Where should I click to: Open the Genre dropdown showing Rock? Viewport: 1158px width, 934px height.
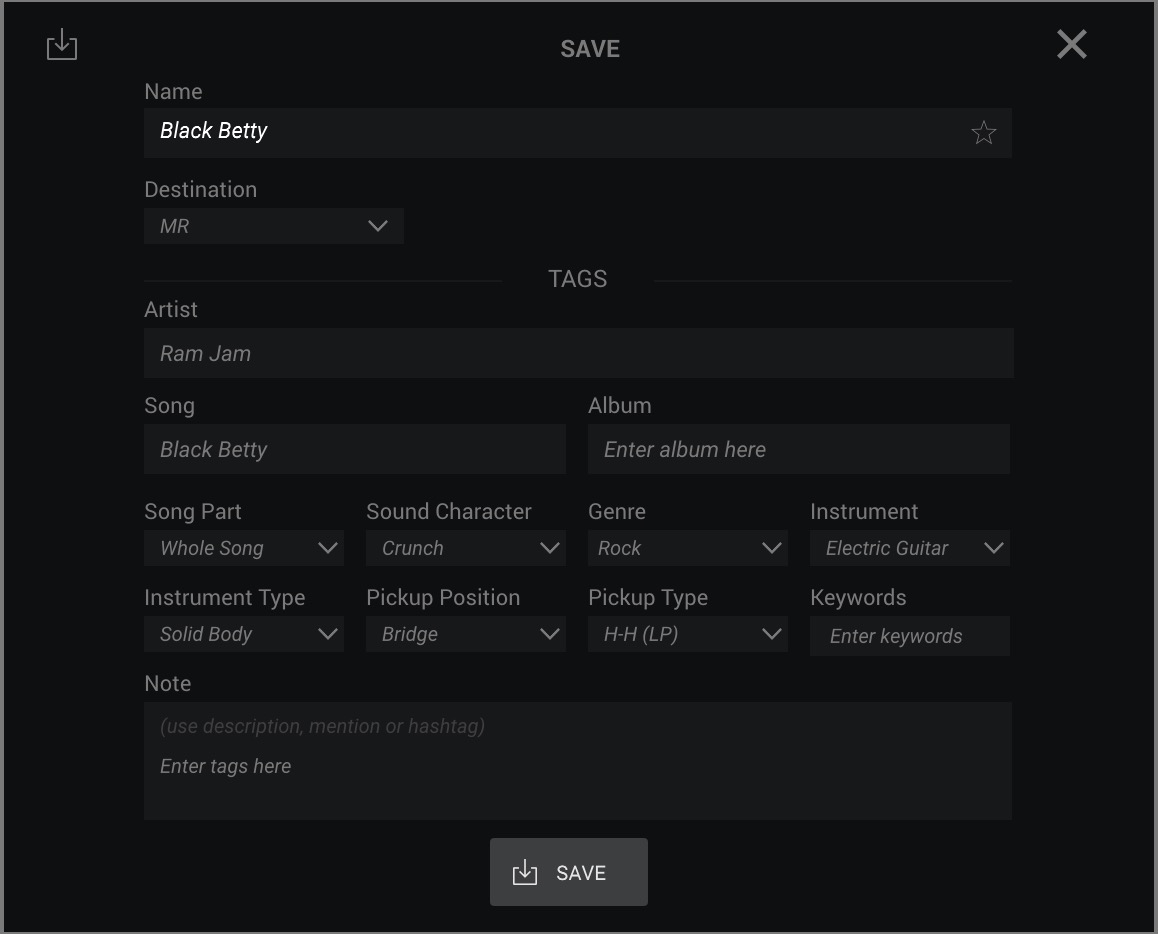tap(688, 548)
